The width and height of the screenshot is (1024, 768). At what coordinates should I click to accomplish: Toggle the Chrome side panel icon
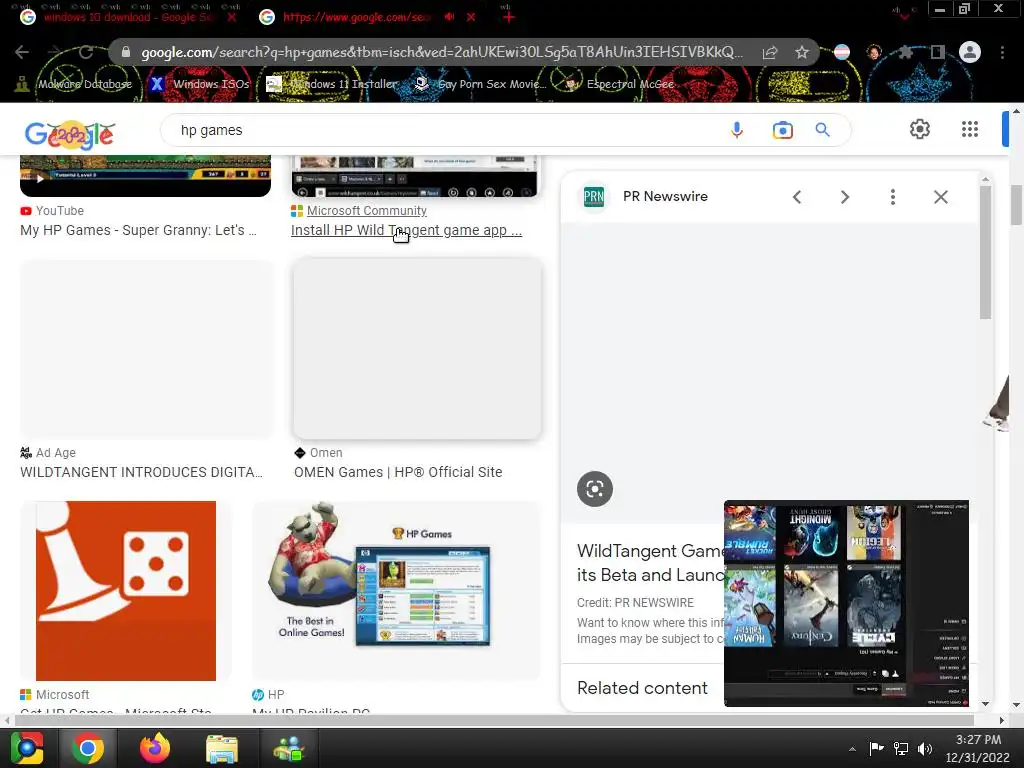coord(938,52)
